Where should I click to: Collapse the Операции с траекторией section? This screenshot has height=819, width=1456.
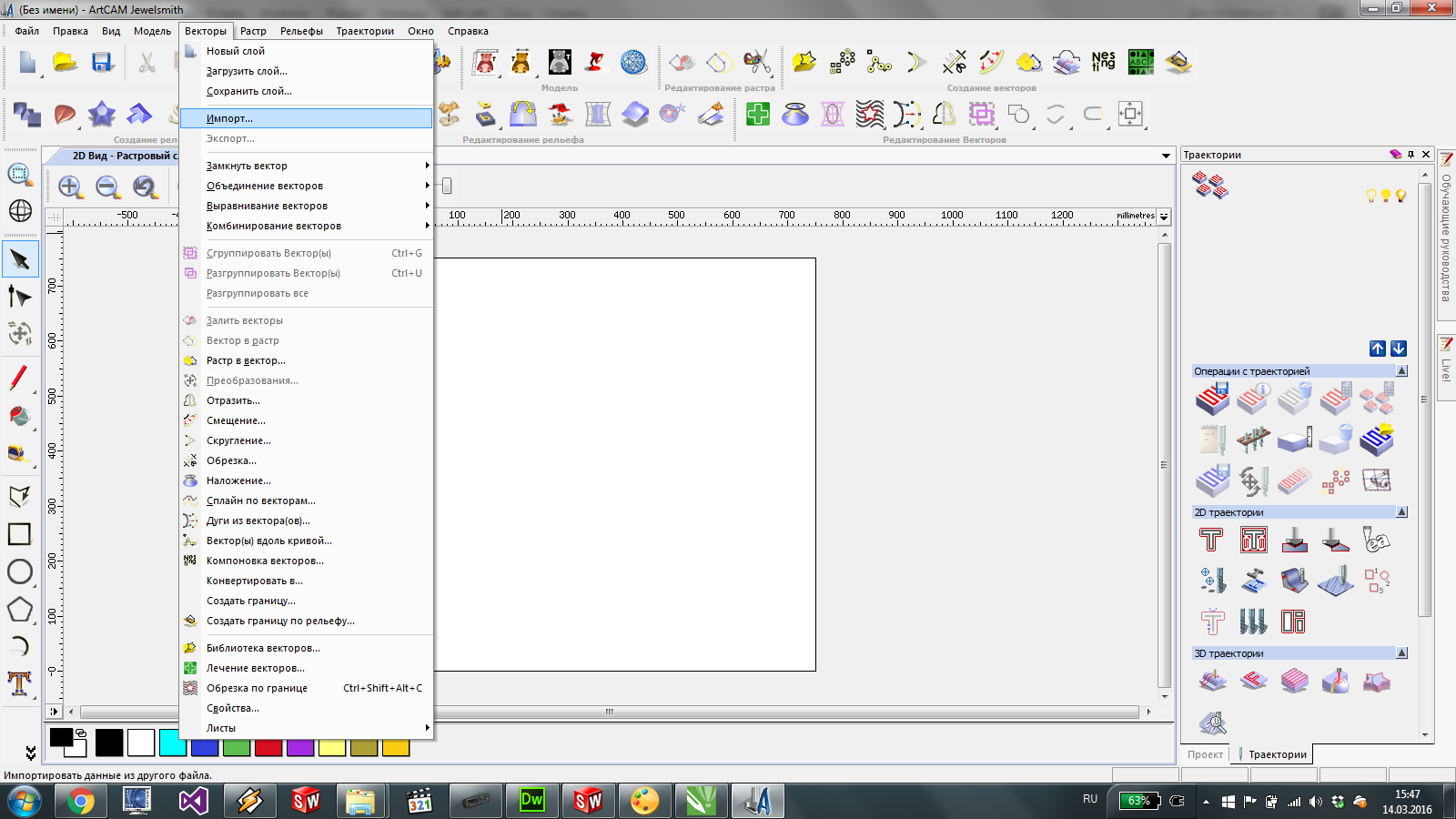(x=1401, y=371)
